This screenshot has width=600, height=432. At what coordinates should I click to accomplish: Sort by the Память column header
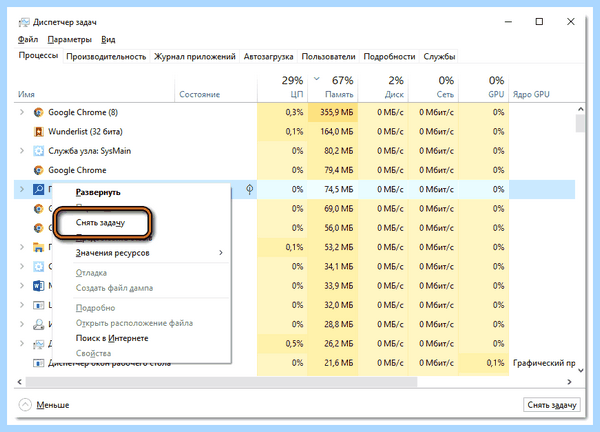(333, 88)
